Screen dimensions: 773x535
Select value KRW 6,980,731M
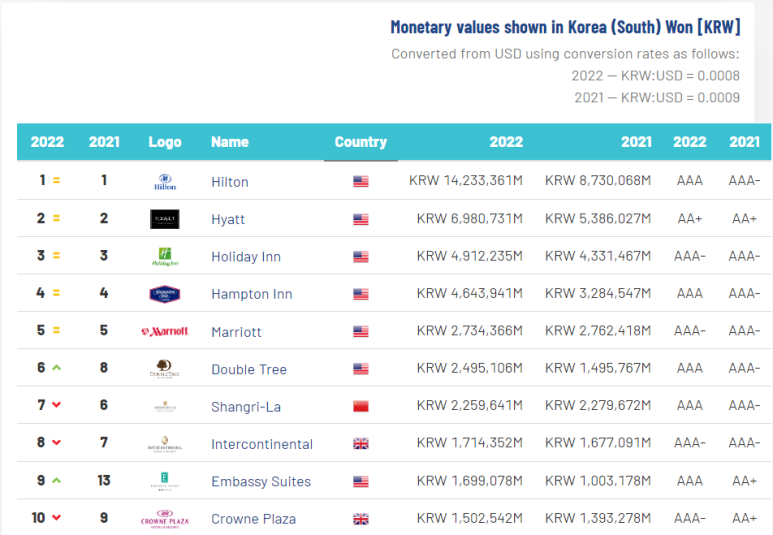470,218
